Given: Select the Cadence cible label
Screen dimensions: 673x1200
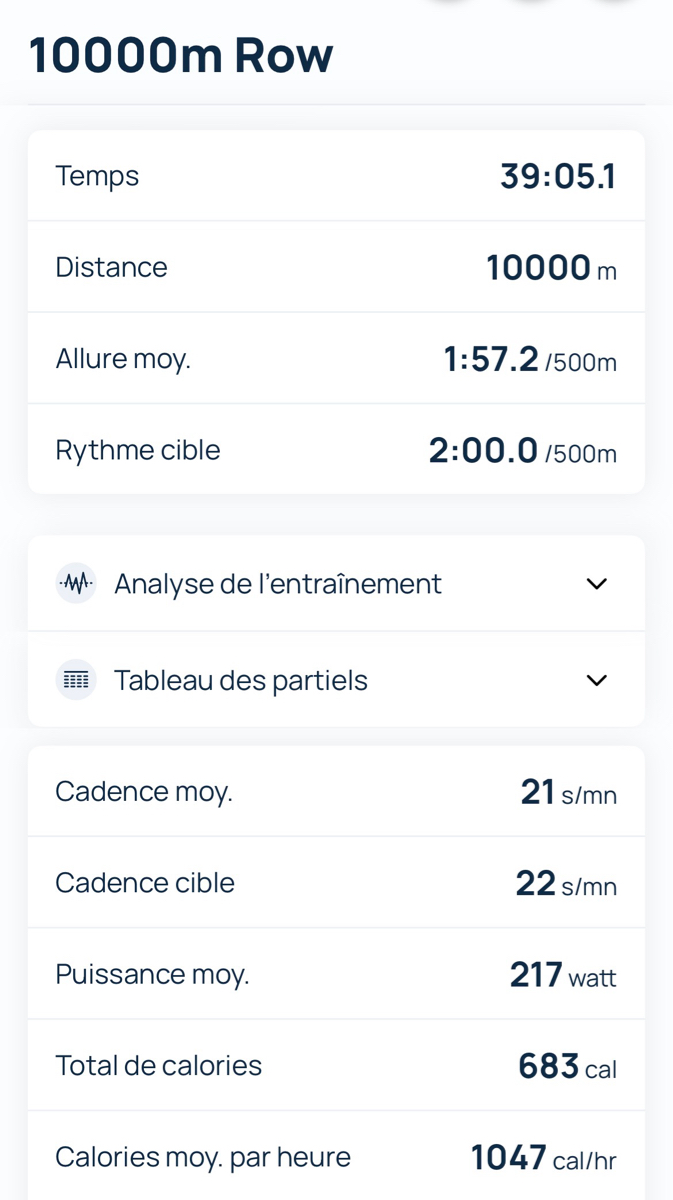Looking at the screenshot, I should coord(144,883).
